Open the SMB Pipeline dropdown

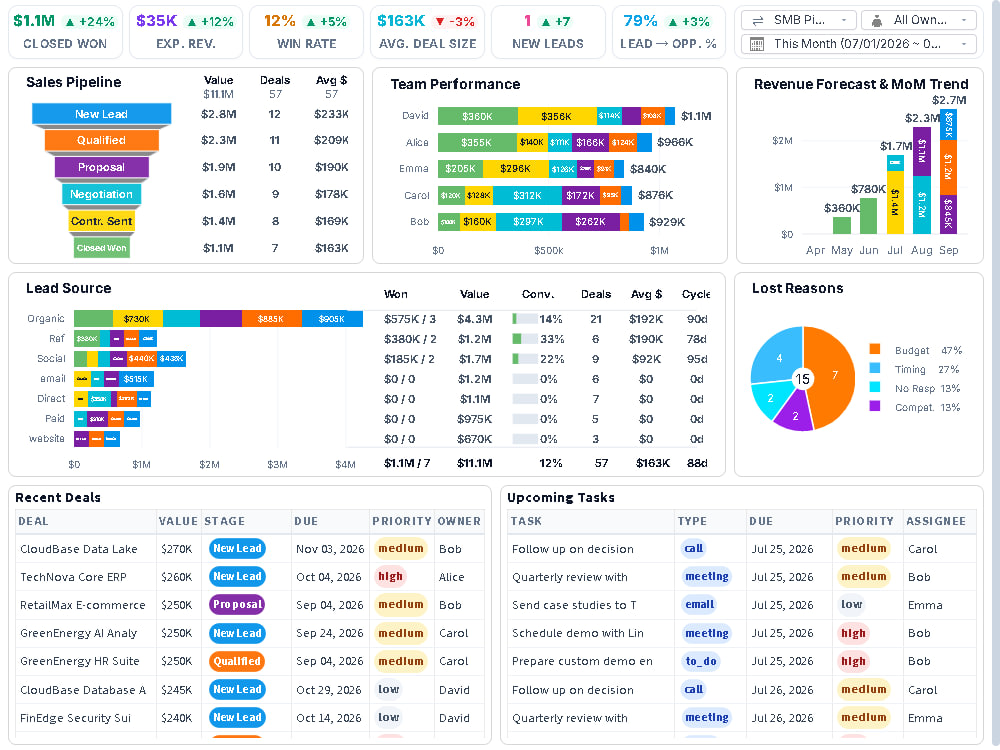click(798, 20)
